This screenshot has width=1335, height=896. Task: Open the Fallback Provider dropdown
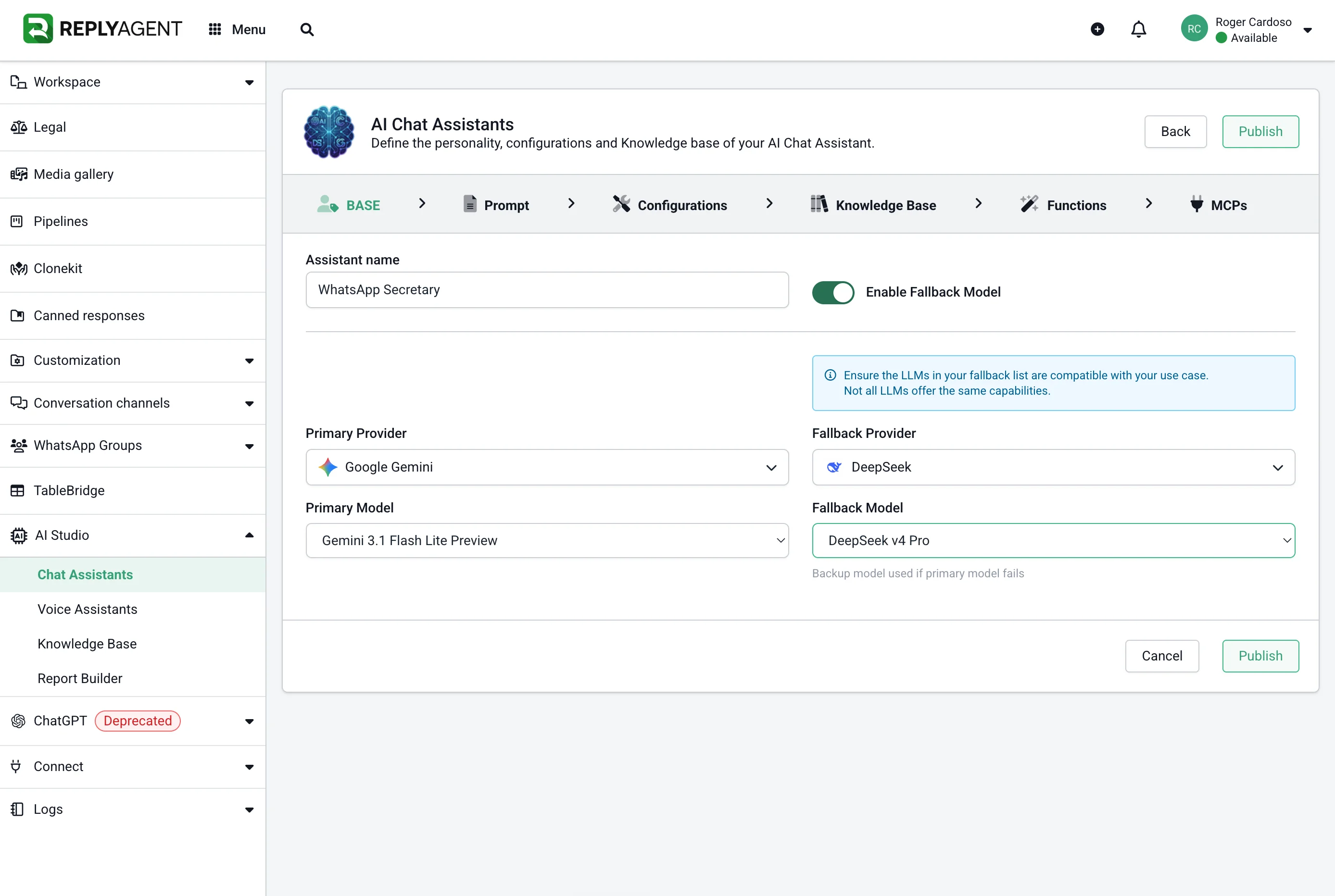(1053, 467)
